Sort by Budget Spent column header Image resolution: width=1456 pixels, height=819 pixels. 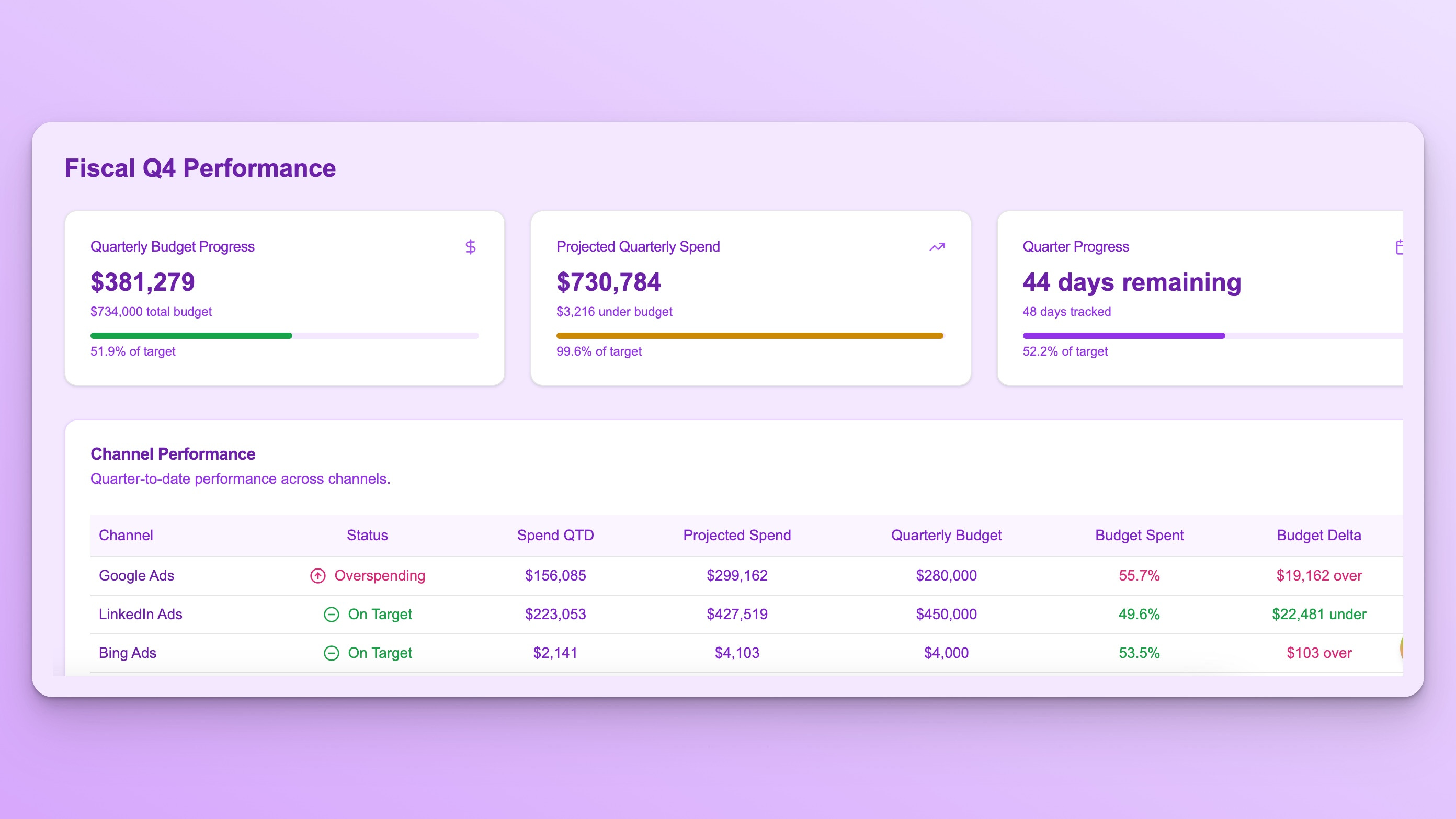(x=1139, y=535)
